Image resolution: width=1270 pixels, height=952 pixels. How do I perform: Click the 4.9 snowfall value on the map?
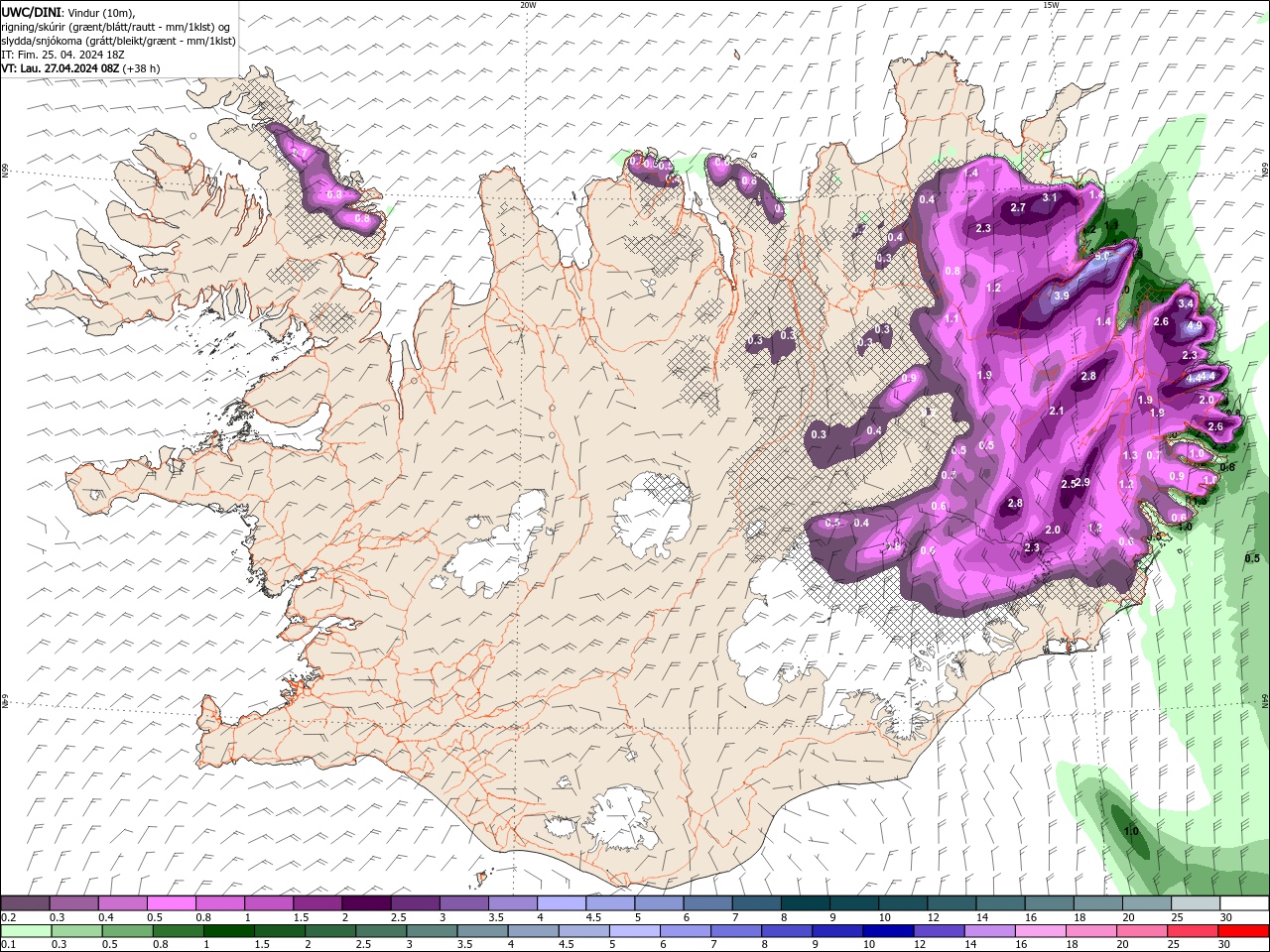click(x=1195, y=325)
